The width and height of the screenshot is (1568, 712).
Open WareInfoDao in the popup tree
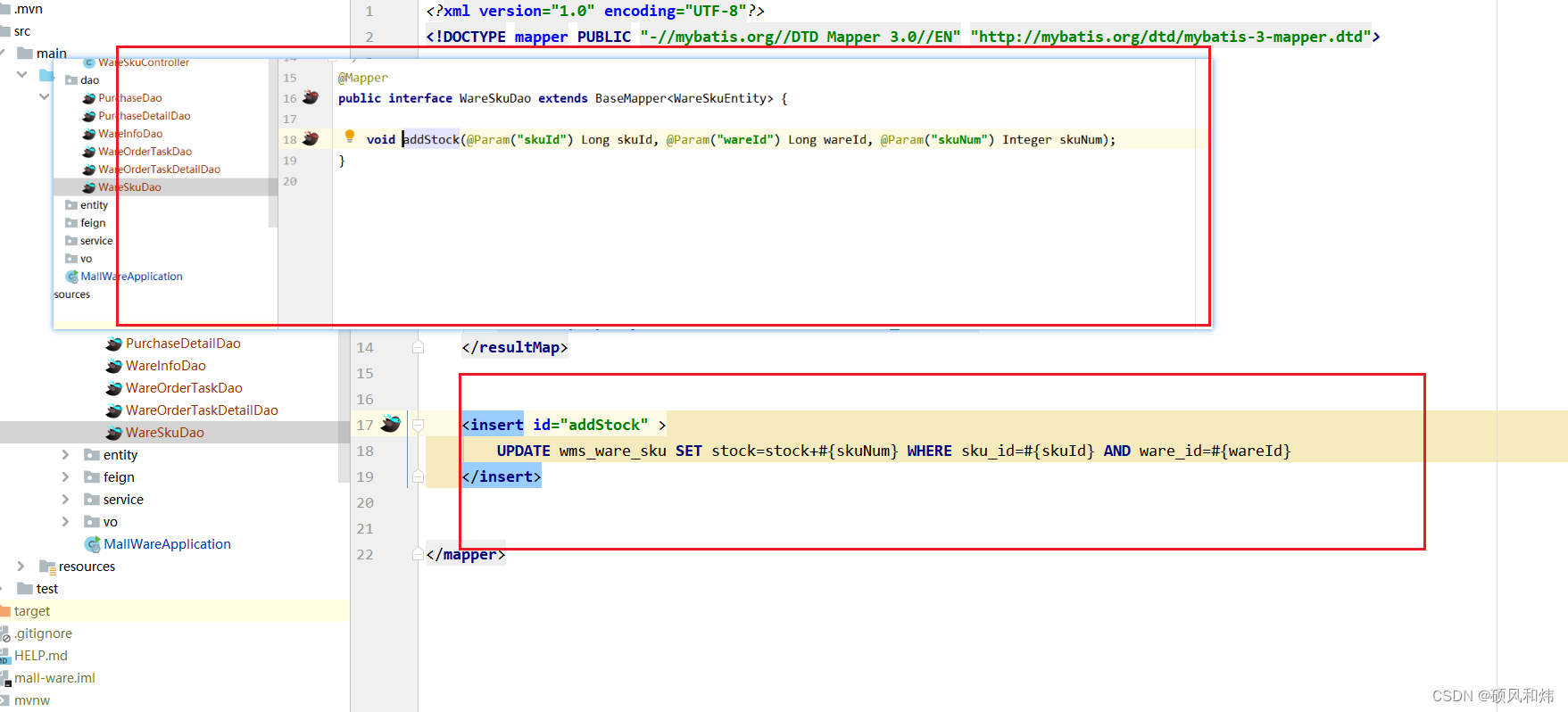click(130, 134)
